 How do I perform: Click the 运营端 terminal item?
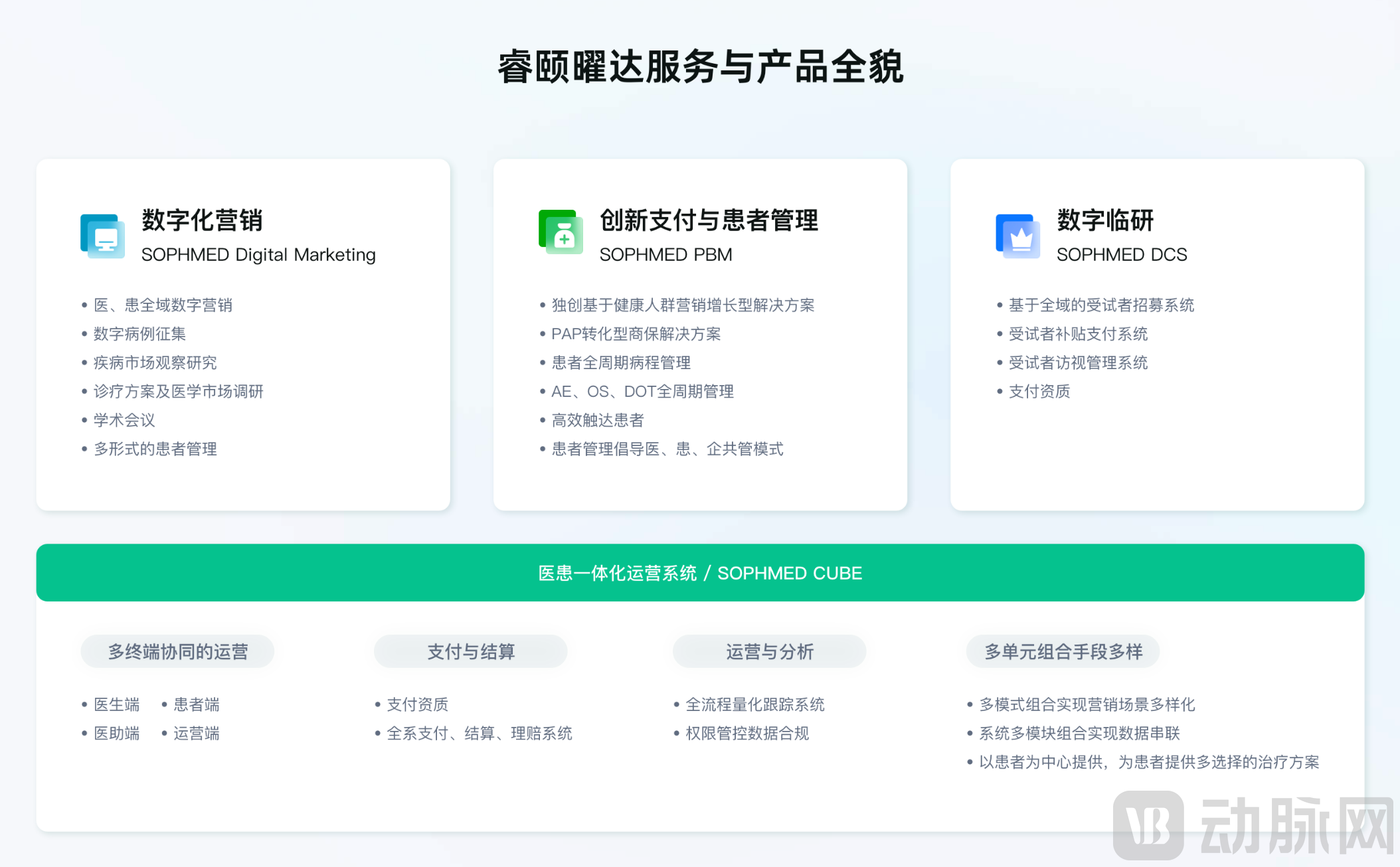[x=196, y=734]
